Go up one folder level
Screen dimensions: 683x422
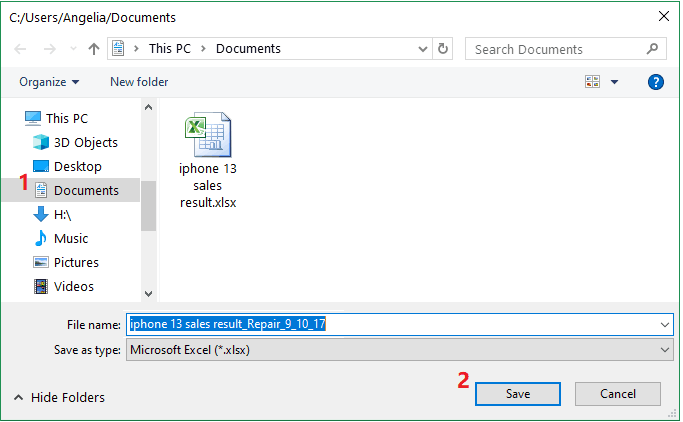click(x=94, y=49)
